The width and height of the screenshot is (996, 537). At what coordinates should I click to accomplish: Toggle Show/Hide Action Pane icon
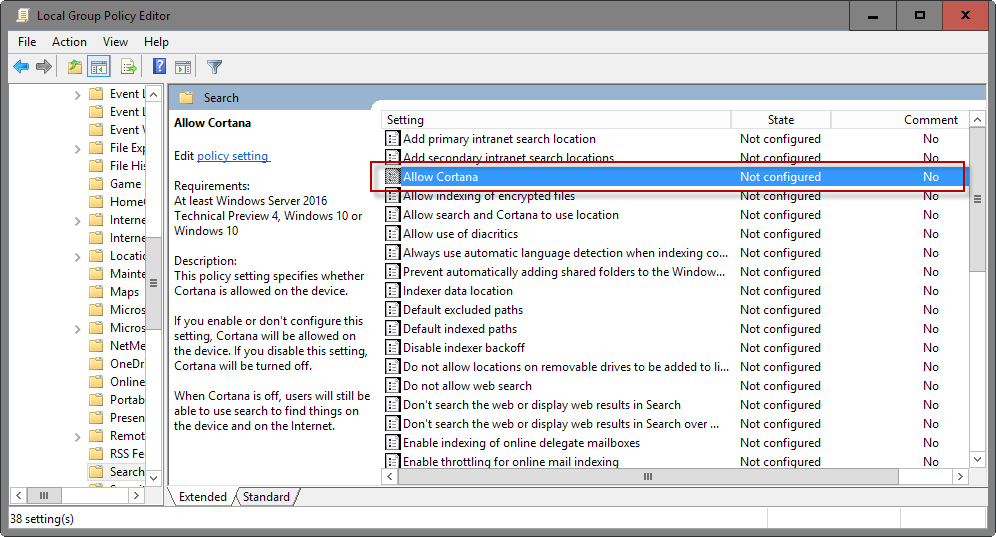(x=184, y=67)
